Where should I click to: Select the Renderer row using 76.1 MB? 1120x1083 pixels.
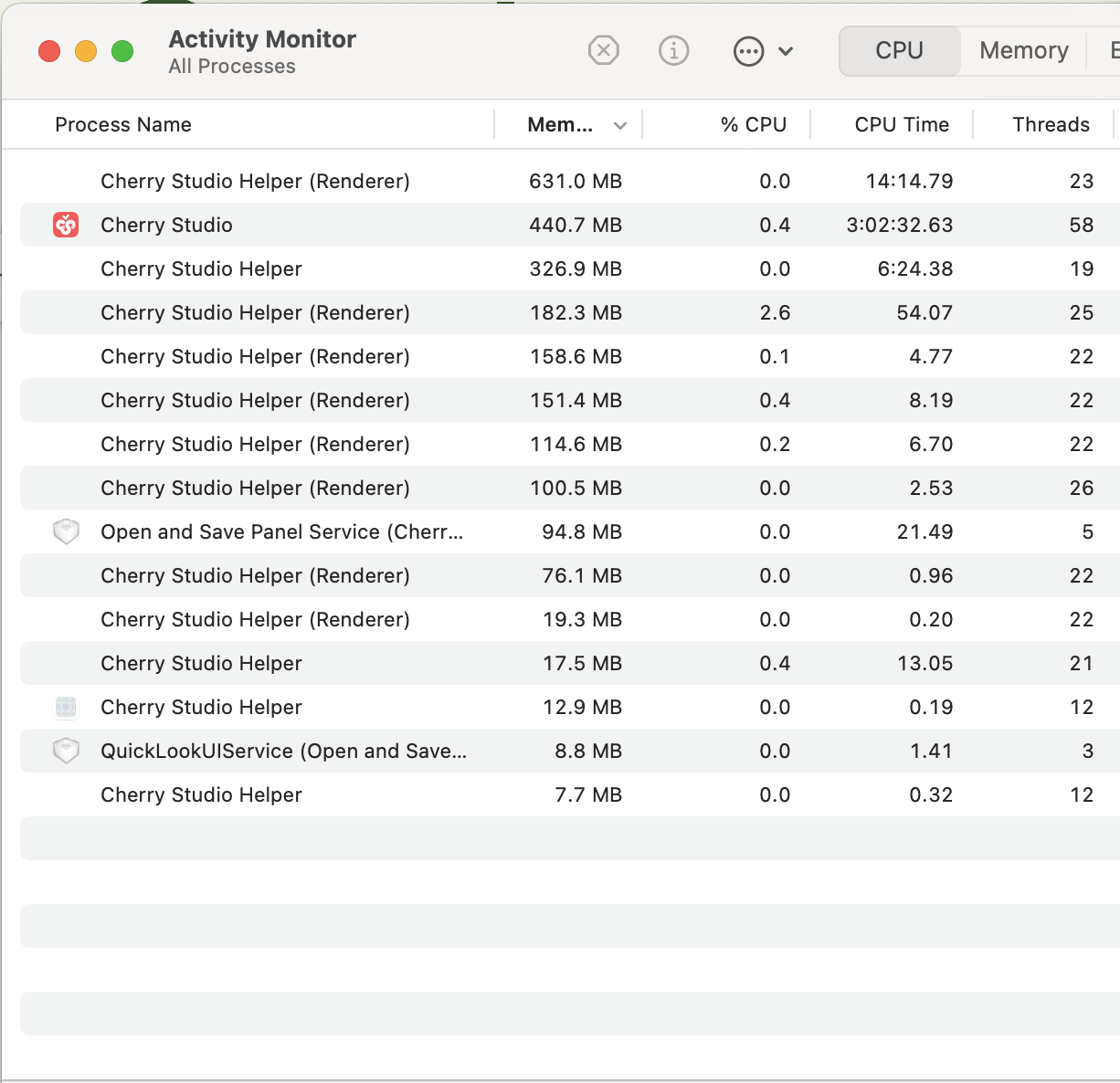[570, 575]
